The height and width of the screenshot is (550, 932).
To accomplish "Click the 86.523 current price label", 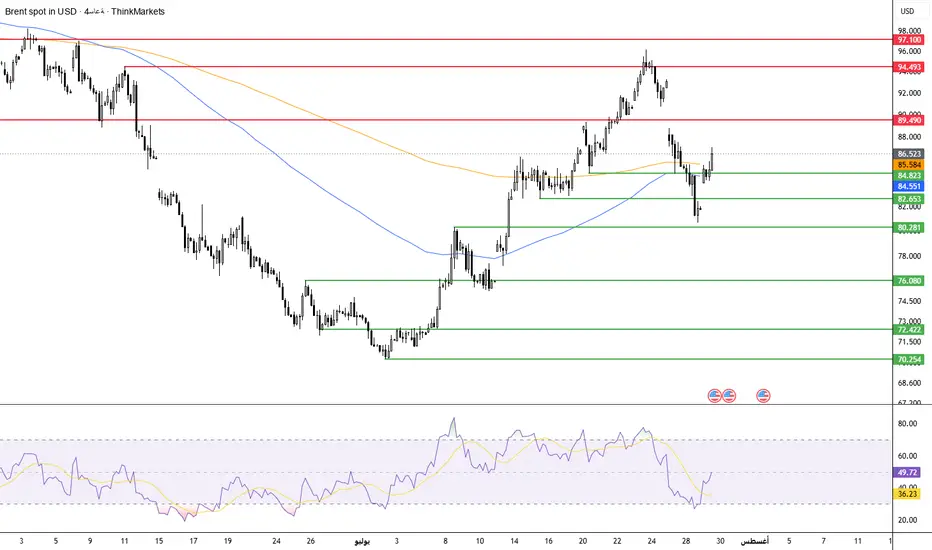I will click(x=909, y=154).
